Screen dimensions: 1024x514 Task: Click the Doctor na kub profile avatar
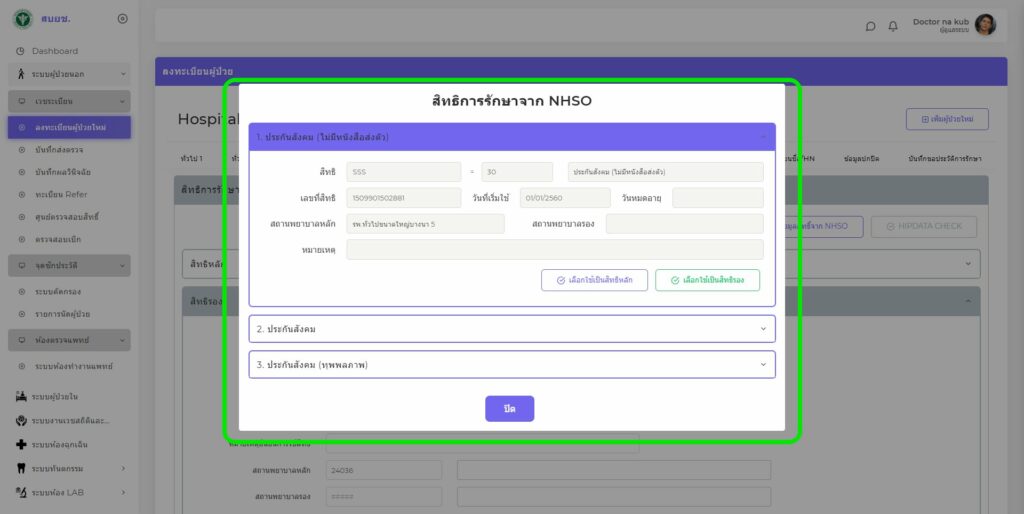[985, 25]
